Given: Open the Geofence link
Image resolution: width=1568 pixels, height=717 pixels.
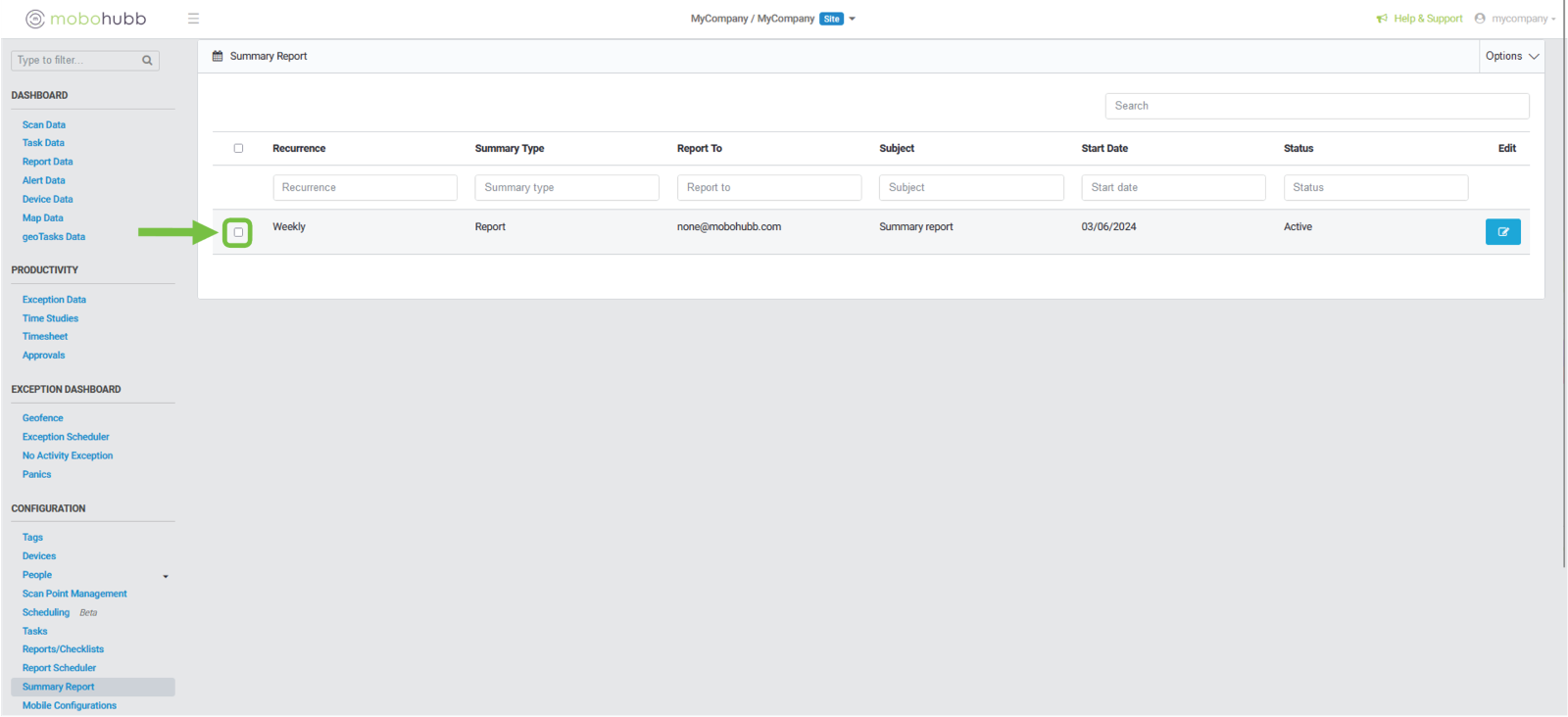Looking at the screenshot, I should (42, 418).
